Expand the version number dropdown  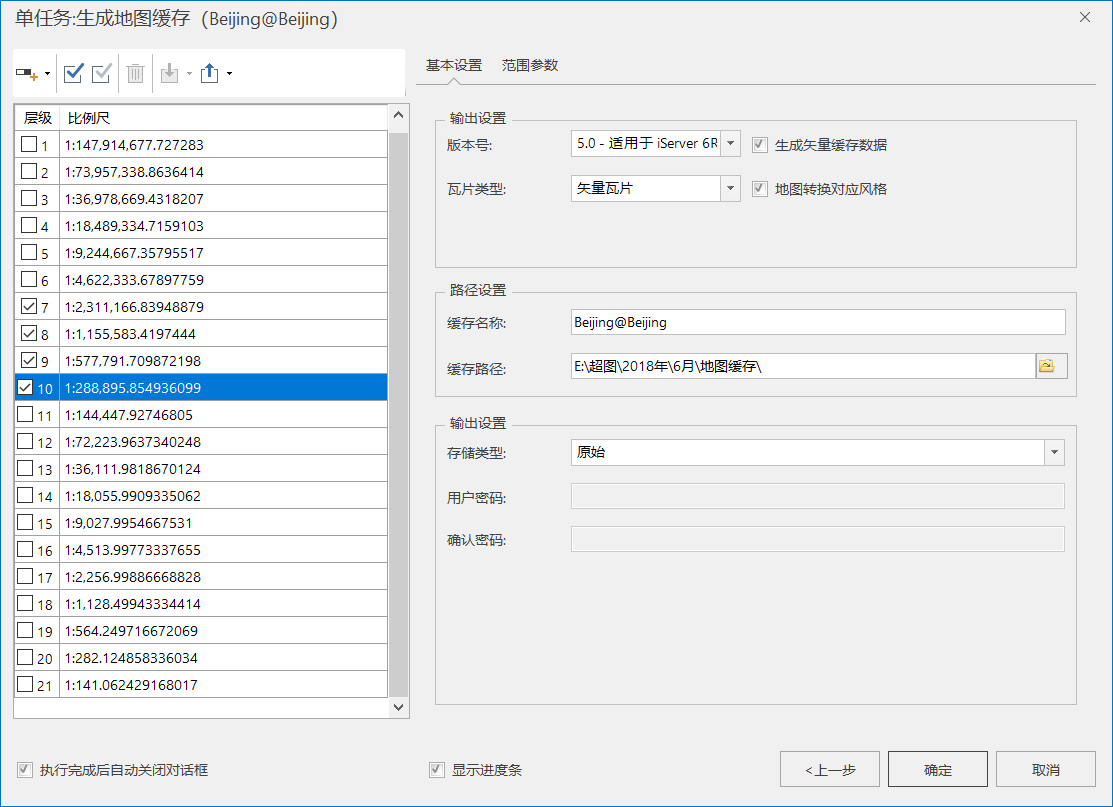[730, 144]
